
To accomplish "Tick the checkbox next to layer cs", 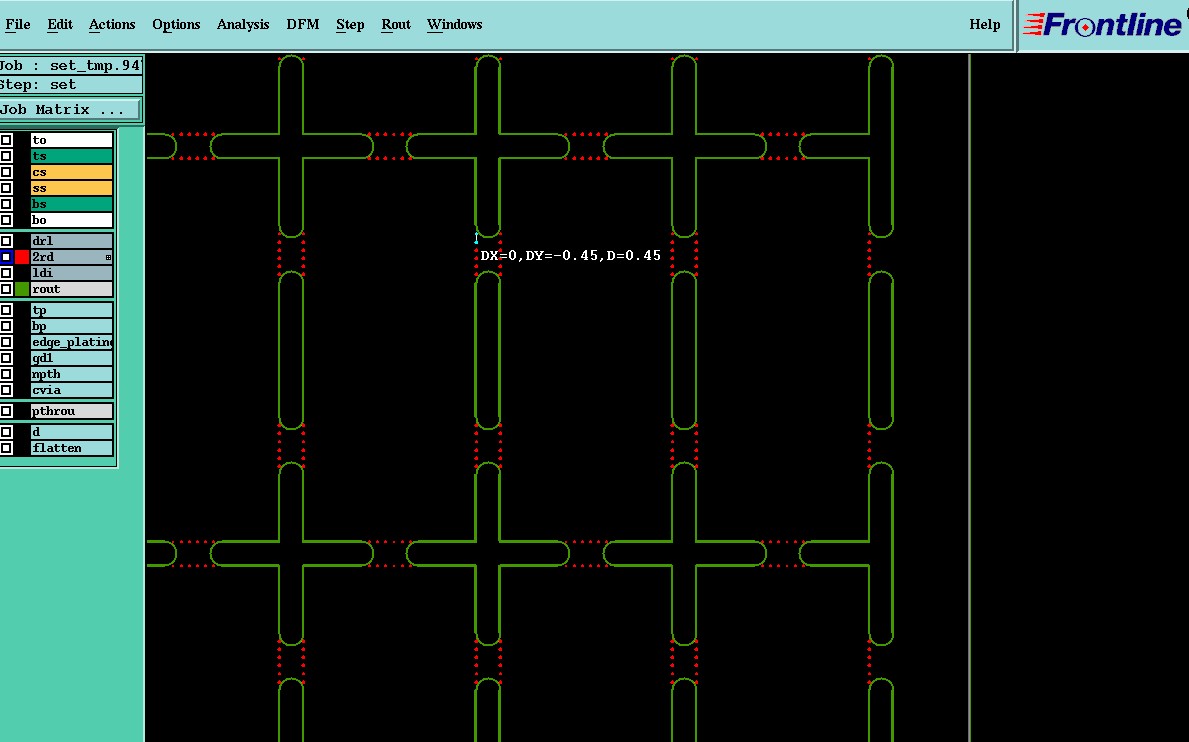I will click(6, 172).
